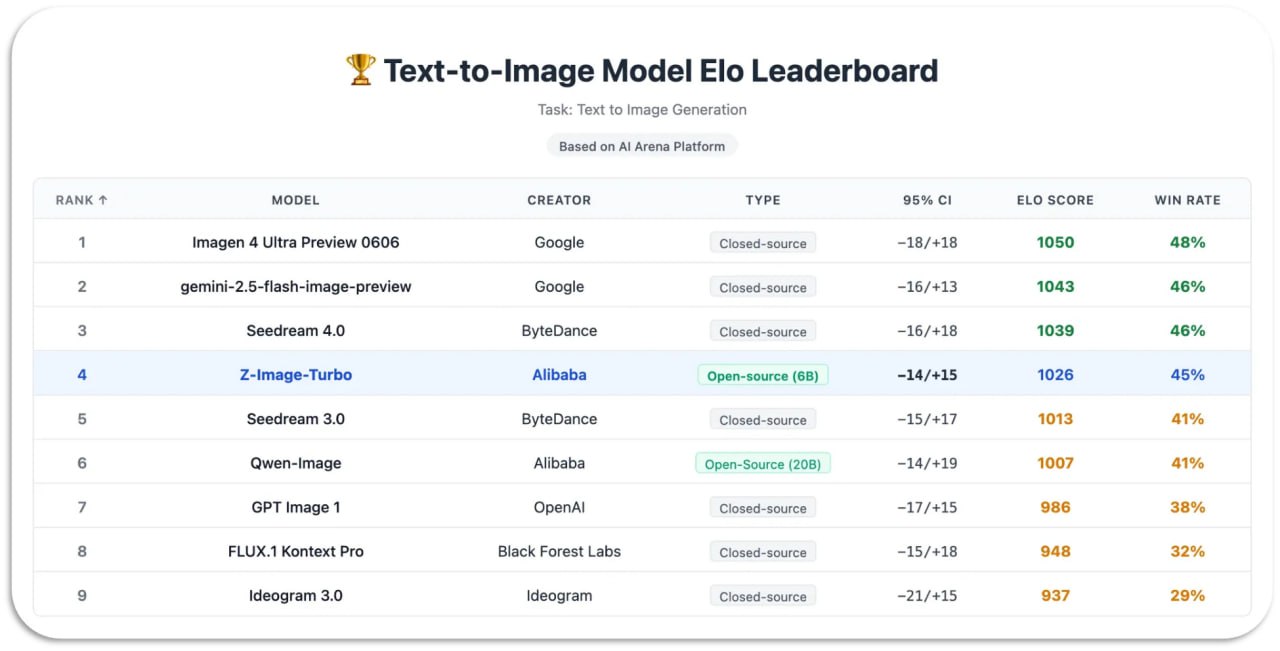
Task: Click the Ideogram 3.0 Elo score 937
Action: coord(1055,596)
